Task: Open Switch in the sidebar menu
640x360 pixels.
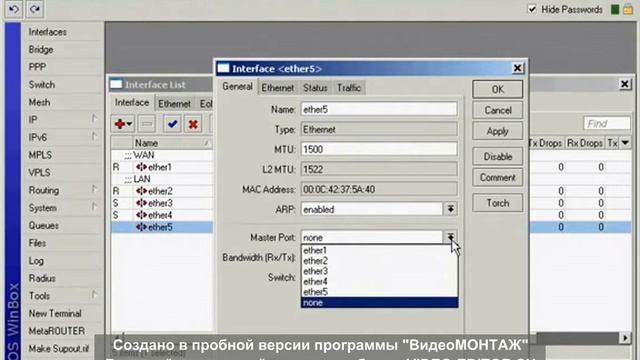Action: 42,84
